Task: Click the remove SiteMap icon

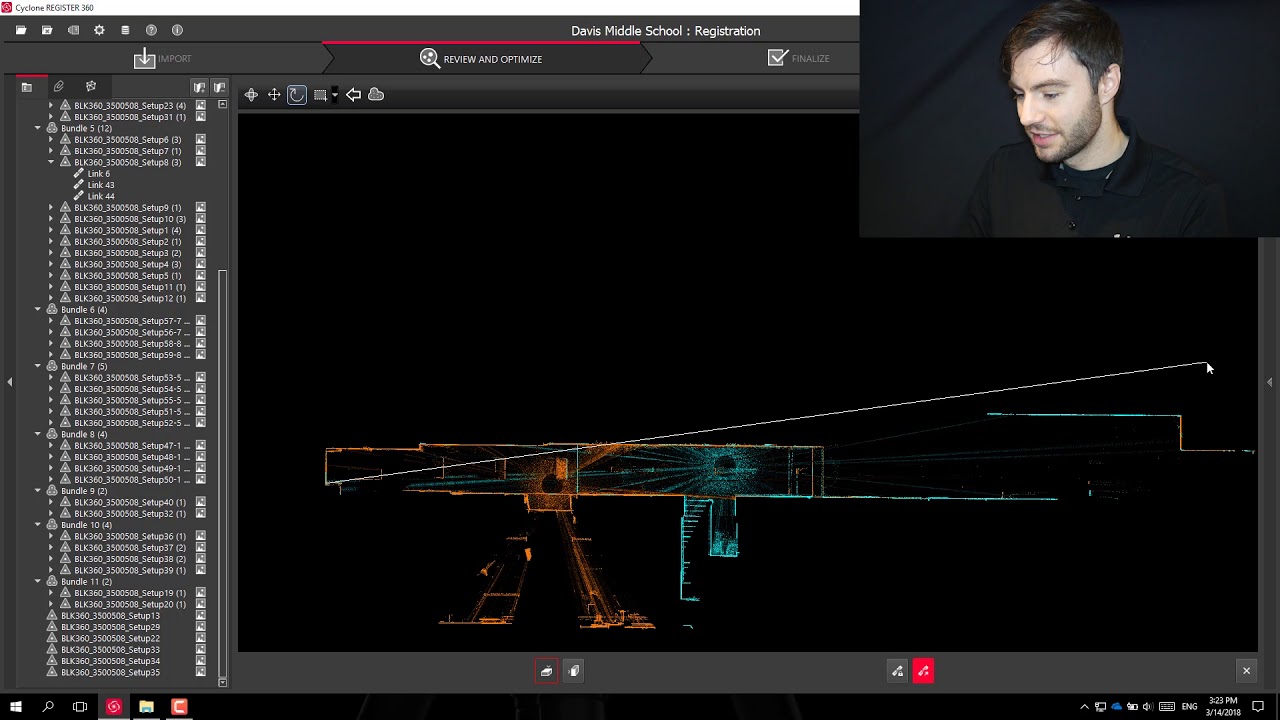Action: click(x=219, y=87)
